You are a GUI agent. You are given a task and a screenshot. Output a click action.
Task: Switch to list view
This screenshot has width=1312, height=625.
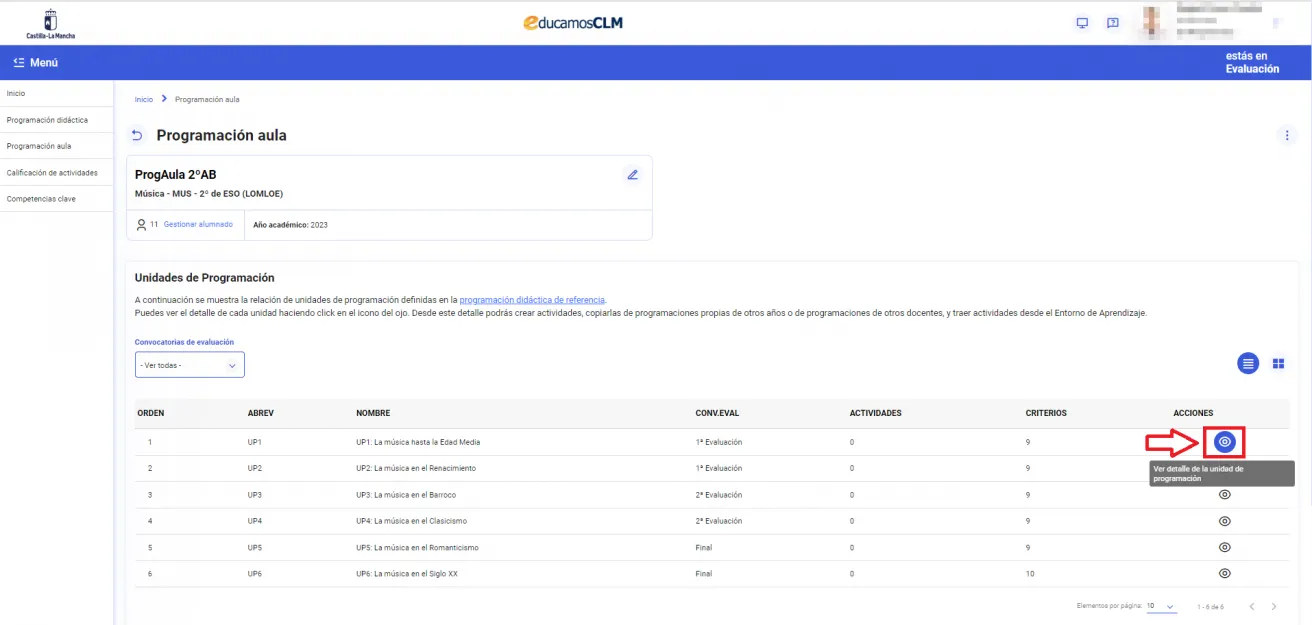click(x=1247, y=363)
